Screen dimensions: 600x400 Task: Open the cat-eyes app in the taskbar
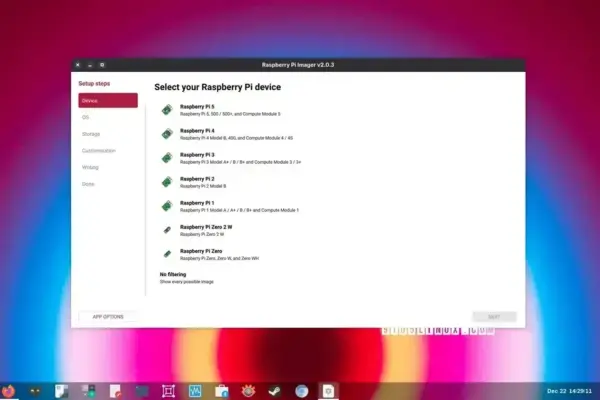[35, 391]
